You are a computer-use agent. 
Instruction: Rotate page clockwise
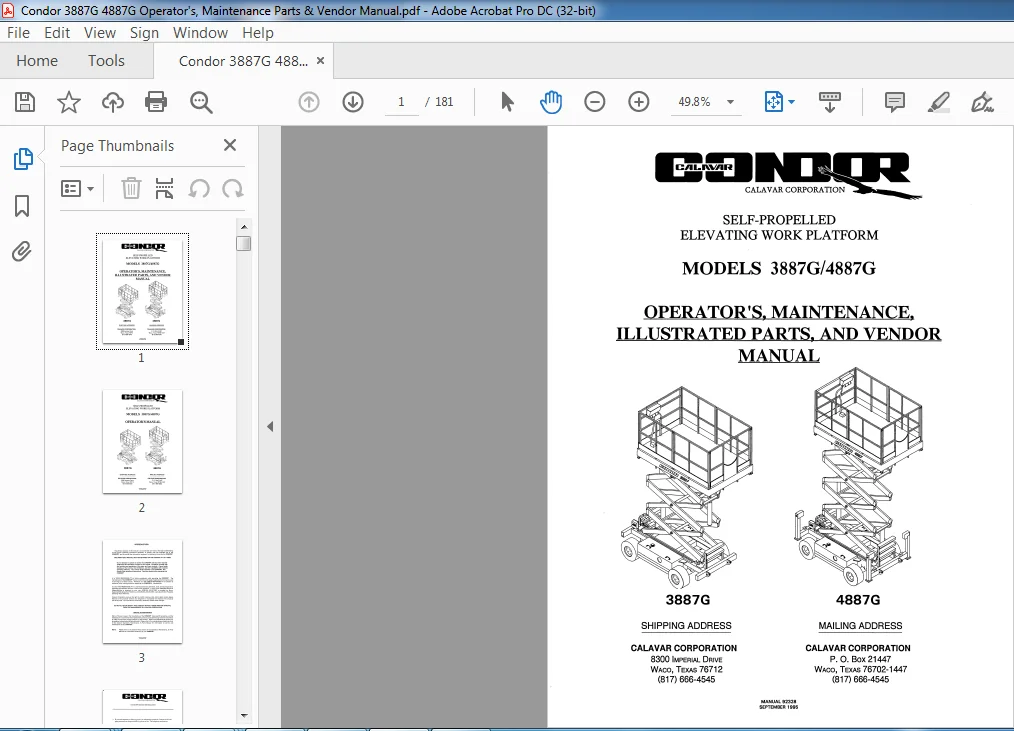(x=233, y=189)
